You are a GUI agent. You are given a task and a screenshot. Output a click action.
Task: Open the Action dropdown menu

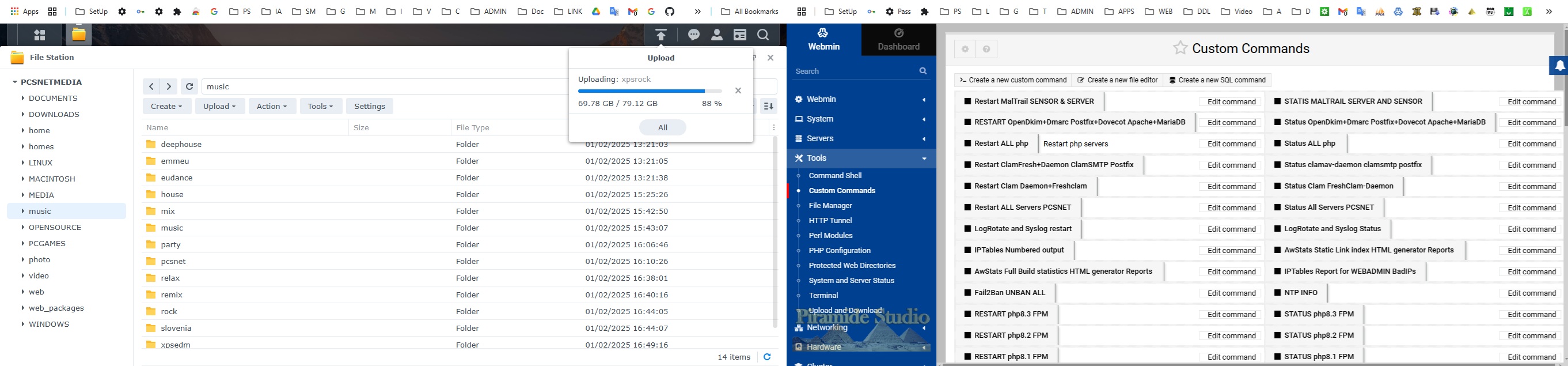click(272, 106)
